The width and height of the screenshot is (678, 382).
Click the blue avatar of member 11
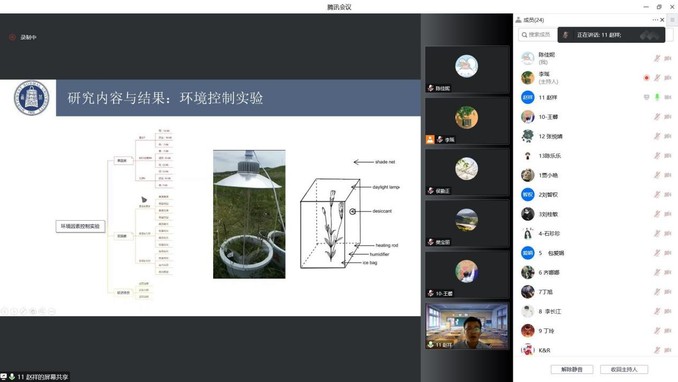pyautogui.click(x=528, y=97)
